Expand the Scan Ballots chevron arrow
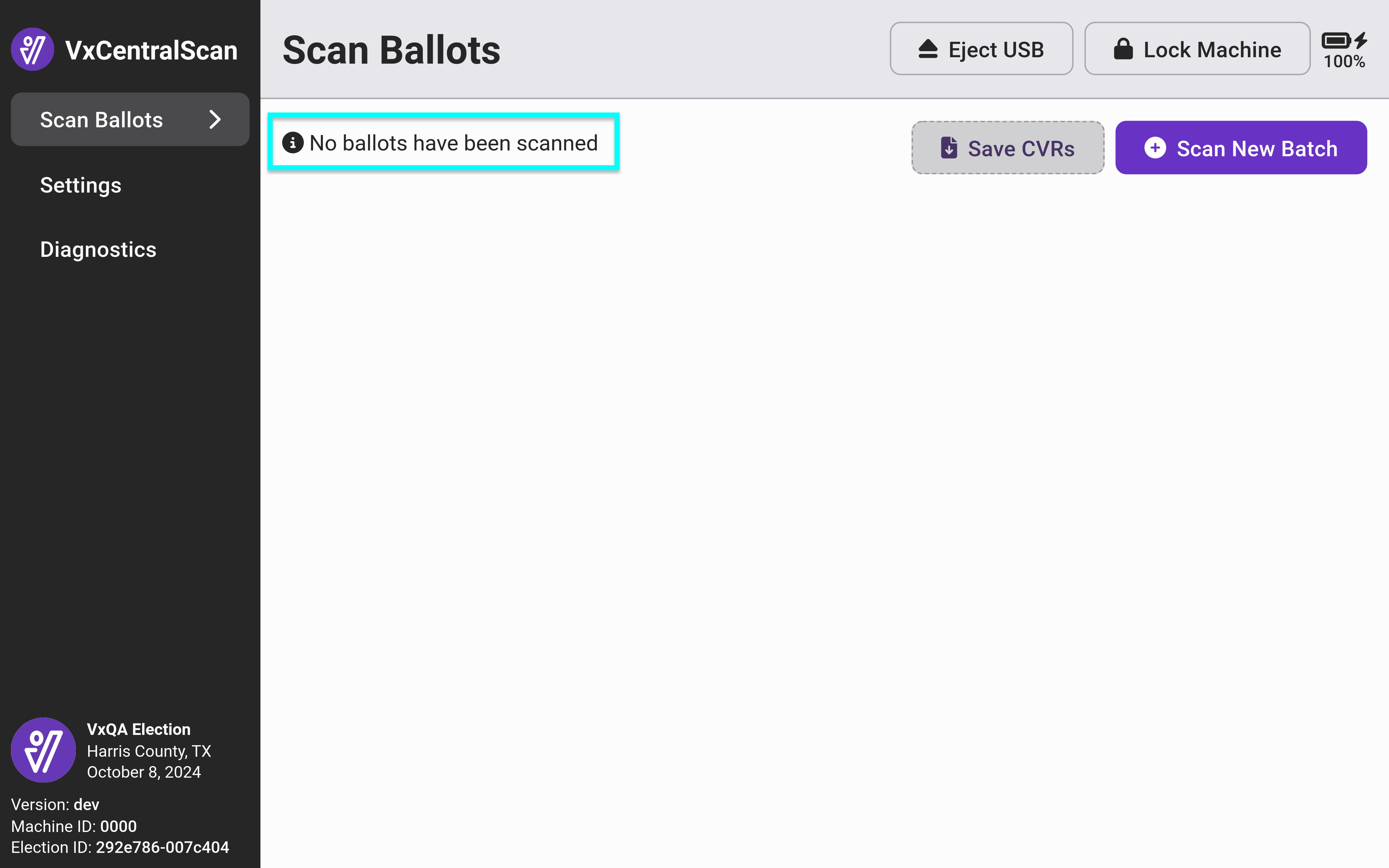The width and height of the screenshot is (1389, 868). (215, 119)
